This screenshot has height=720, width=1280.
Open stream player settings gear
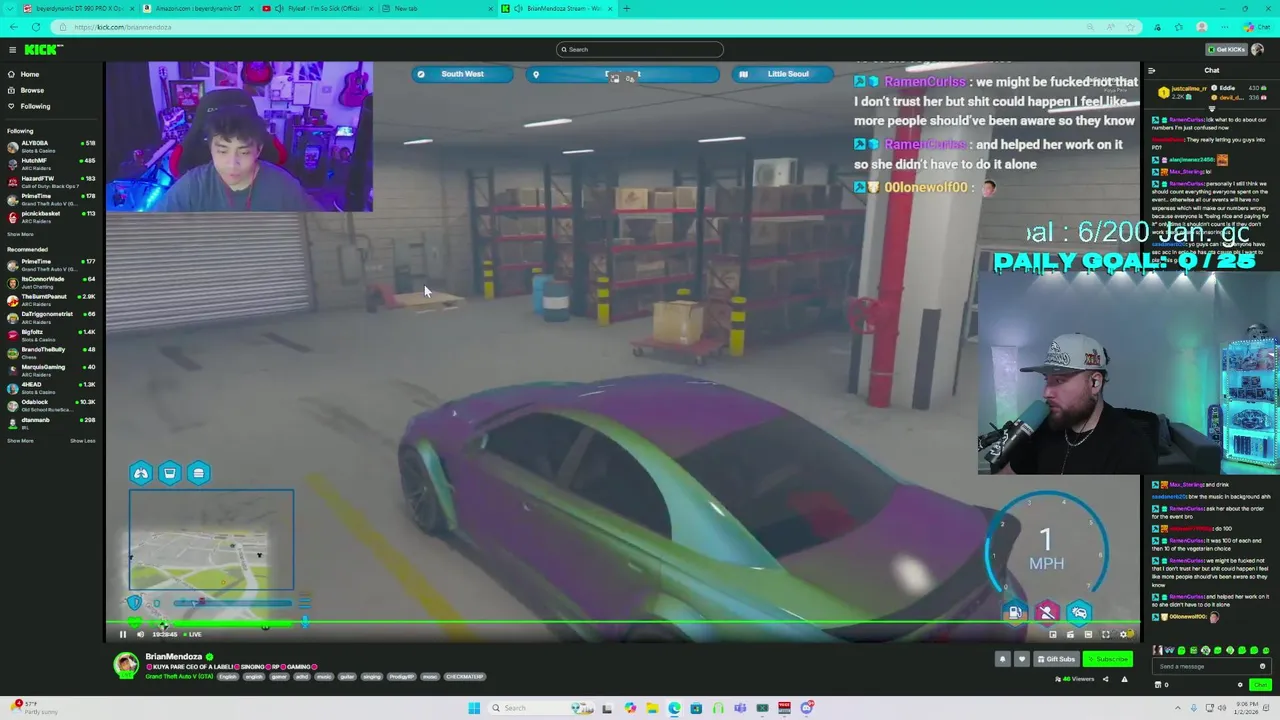[x=1124, y=634]
